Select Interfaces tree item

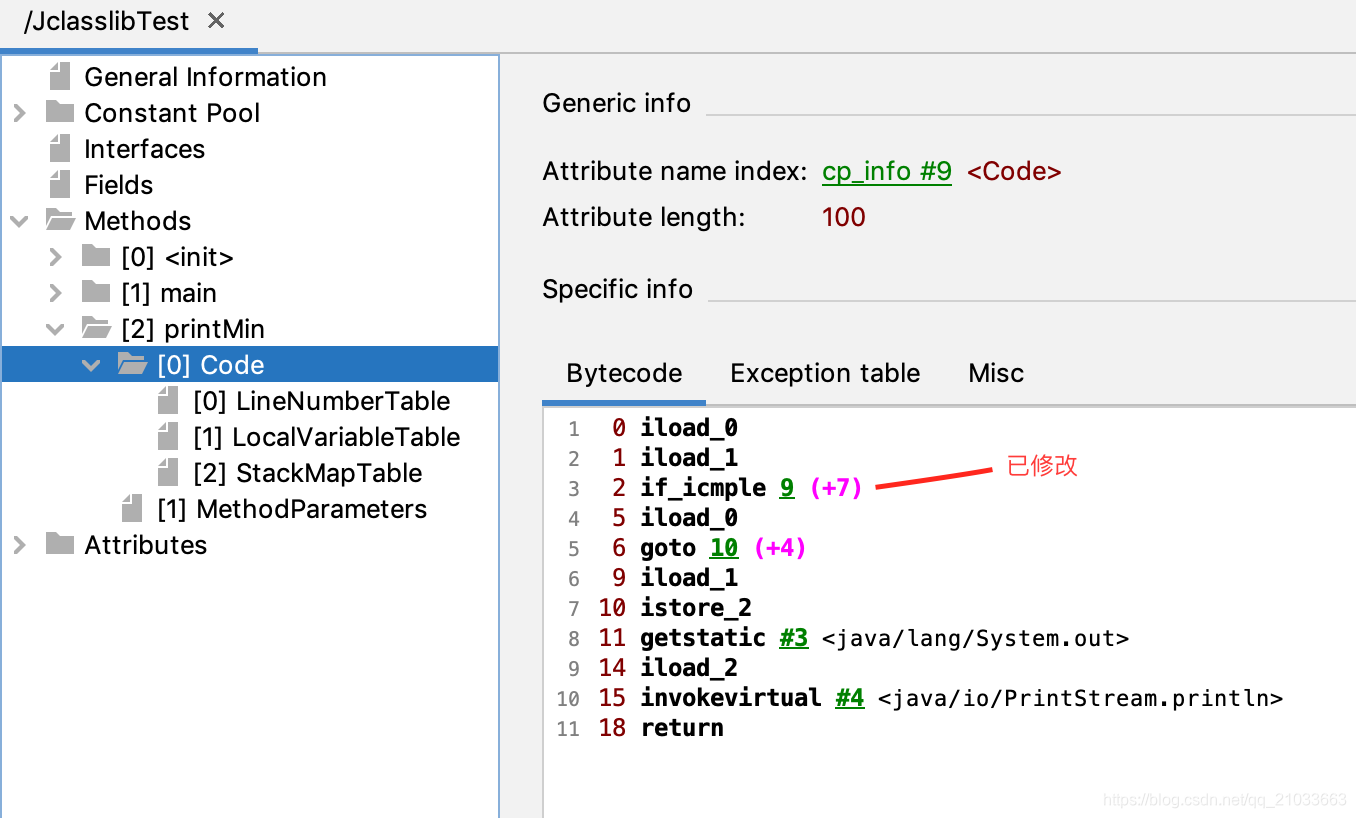pos(144,149)
